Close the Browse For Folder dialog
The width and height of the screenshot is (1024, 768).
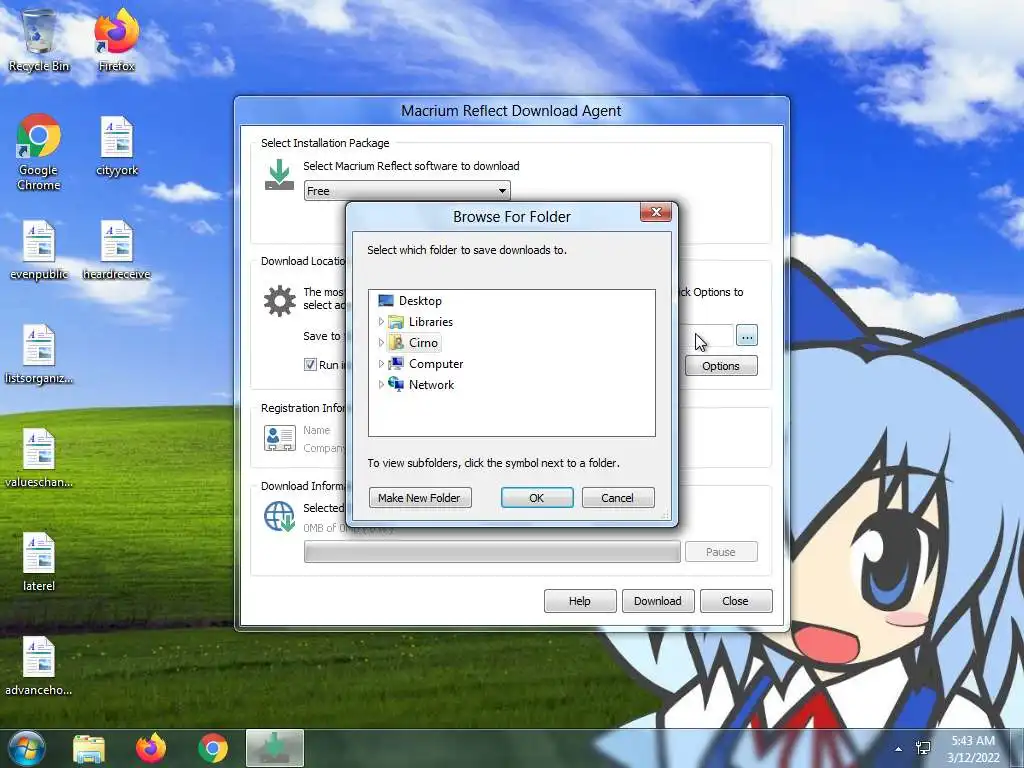656,212
